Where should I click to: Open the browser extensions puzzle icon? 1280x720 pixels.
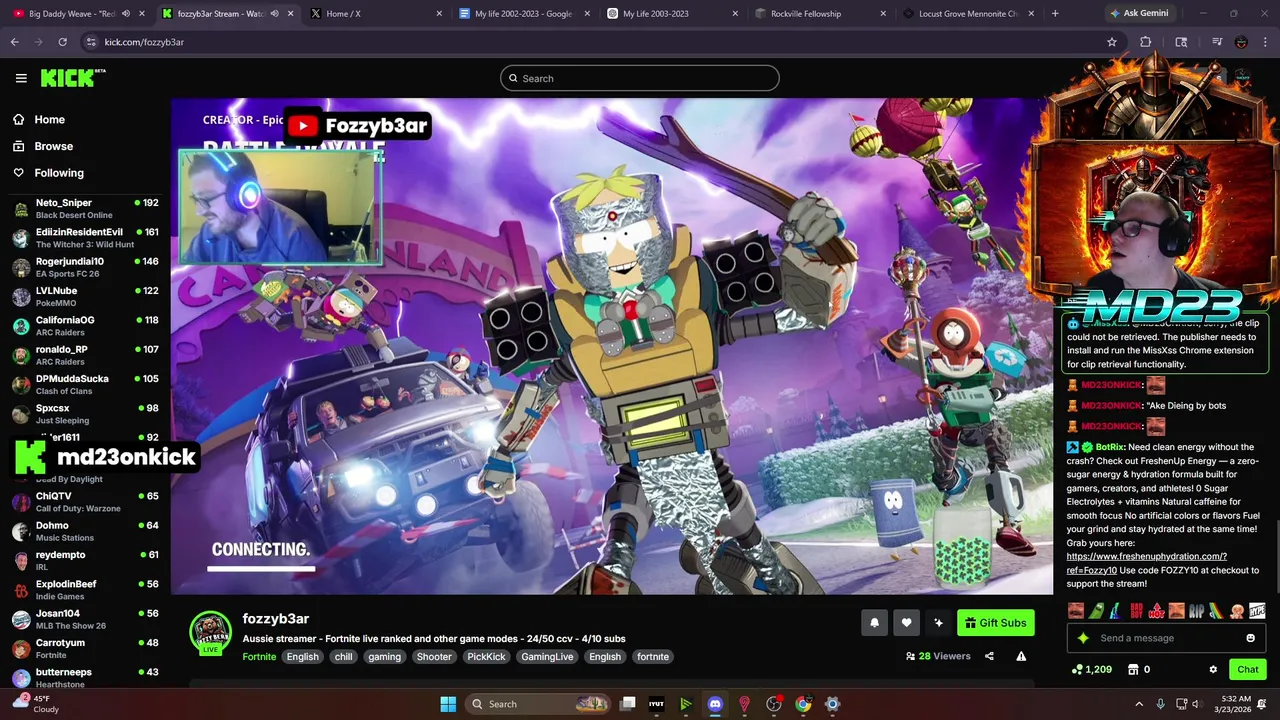[1146, 42]
